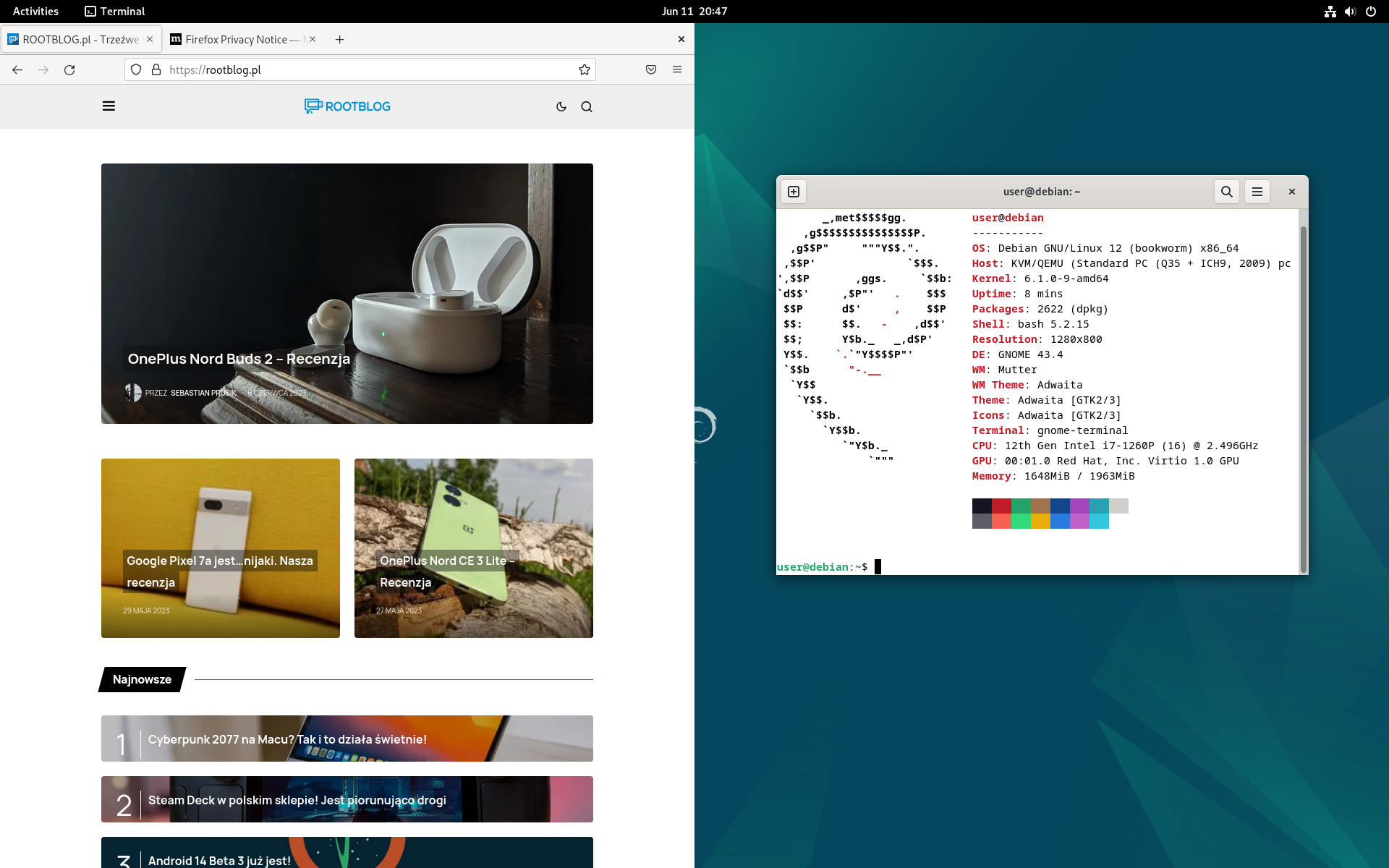Click the connection padlock in the address bar
1389x868 pixels.
(155, 69)
